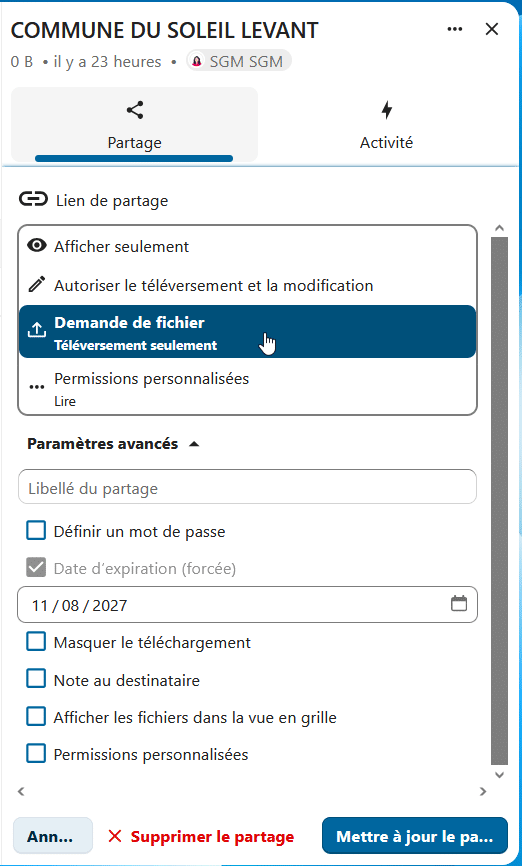The width and height of the screenshot is (522, 866).
Task: Click the link icon beside Lien de partage
Action: pos(33,199)
